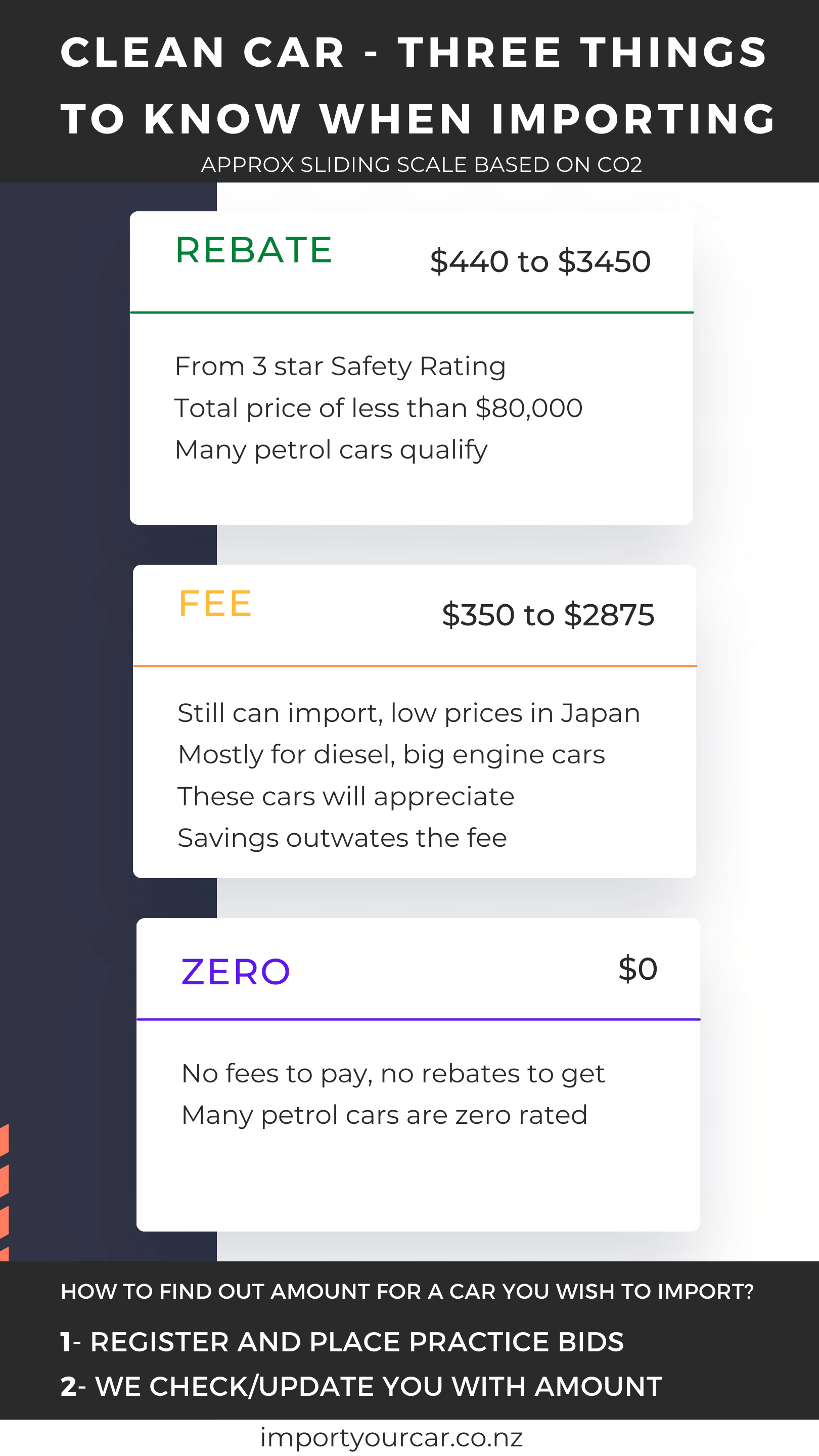Click the 'Approx sliding scale based on CO2' subtitle
Image resolution: width=819 pixels, height=1456 pixels.
coord(422,164)
